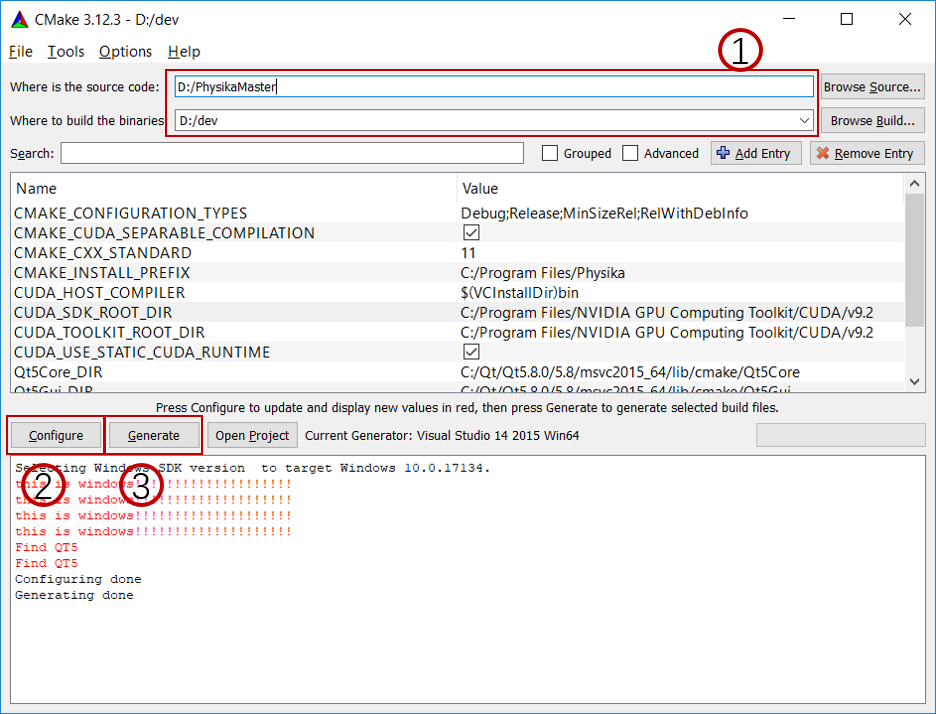Maximize the CMake window
The height and width of the screenshot is (714, 936).
point(846,19)
